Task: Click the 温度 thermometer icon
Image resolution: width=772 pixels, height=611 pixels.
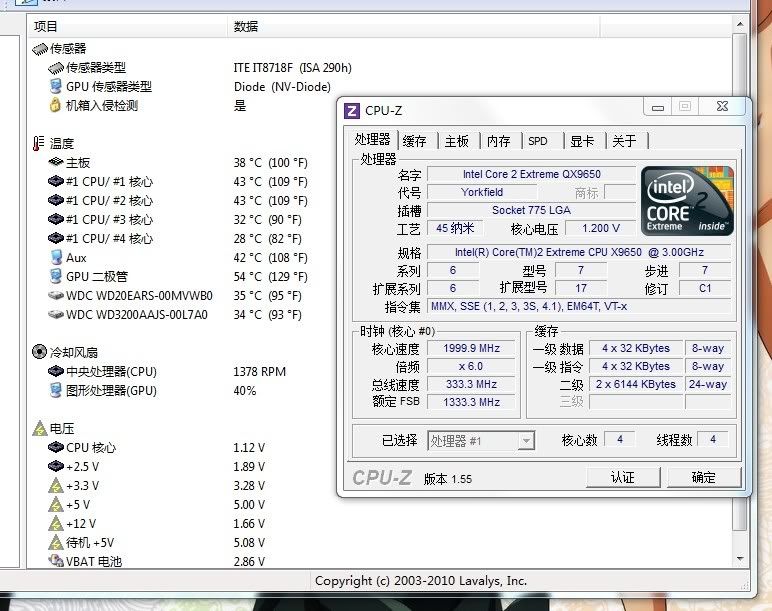Action: pos(38,143)
